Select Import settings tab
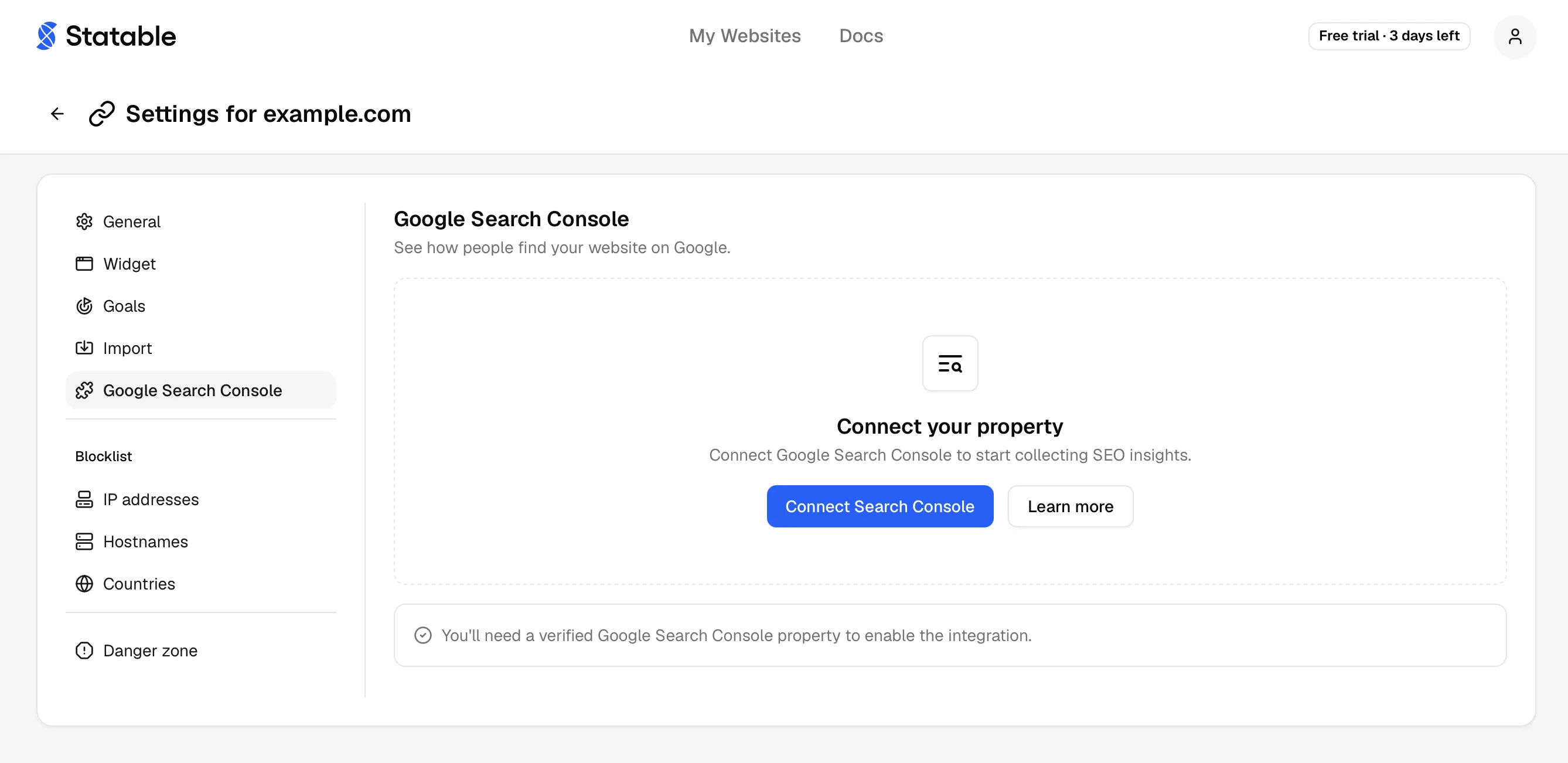Viewport: 1568px width, 763px height. click(201, 348)
